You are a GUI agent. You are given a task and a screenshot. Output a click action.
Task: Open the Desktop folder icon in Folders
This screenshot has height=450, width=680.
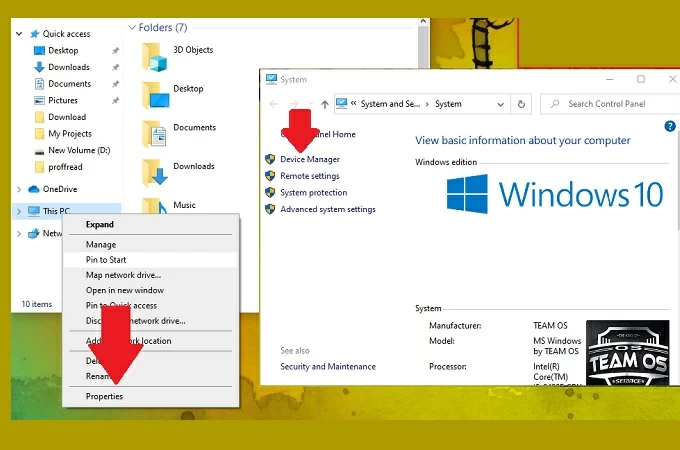(155, 93)
